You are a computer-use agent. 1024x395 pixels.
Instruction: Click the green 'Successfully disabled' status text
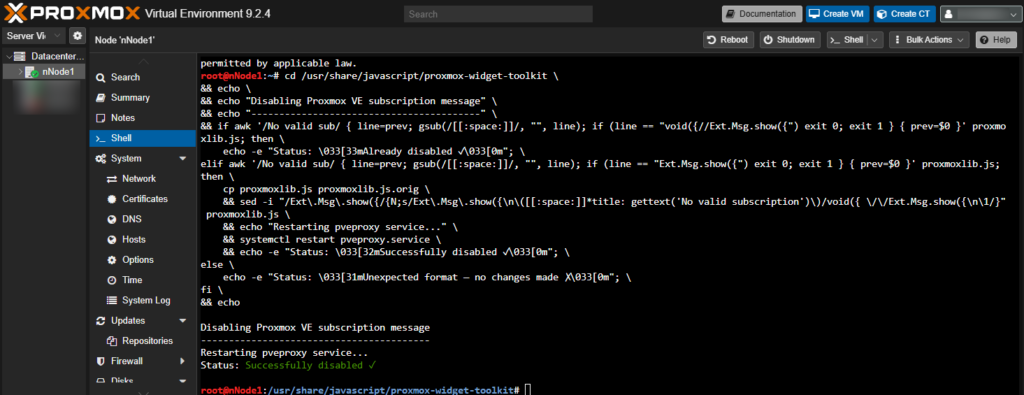[311, 365]
